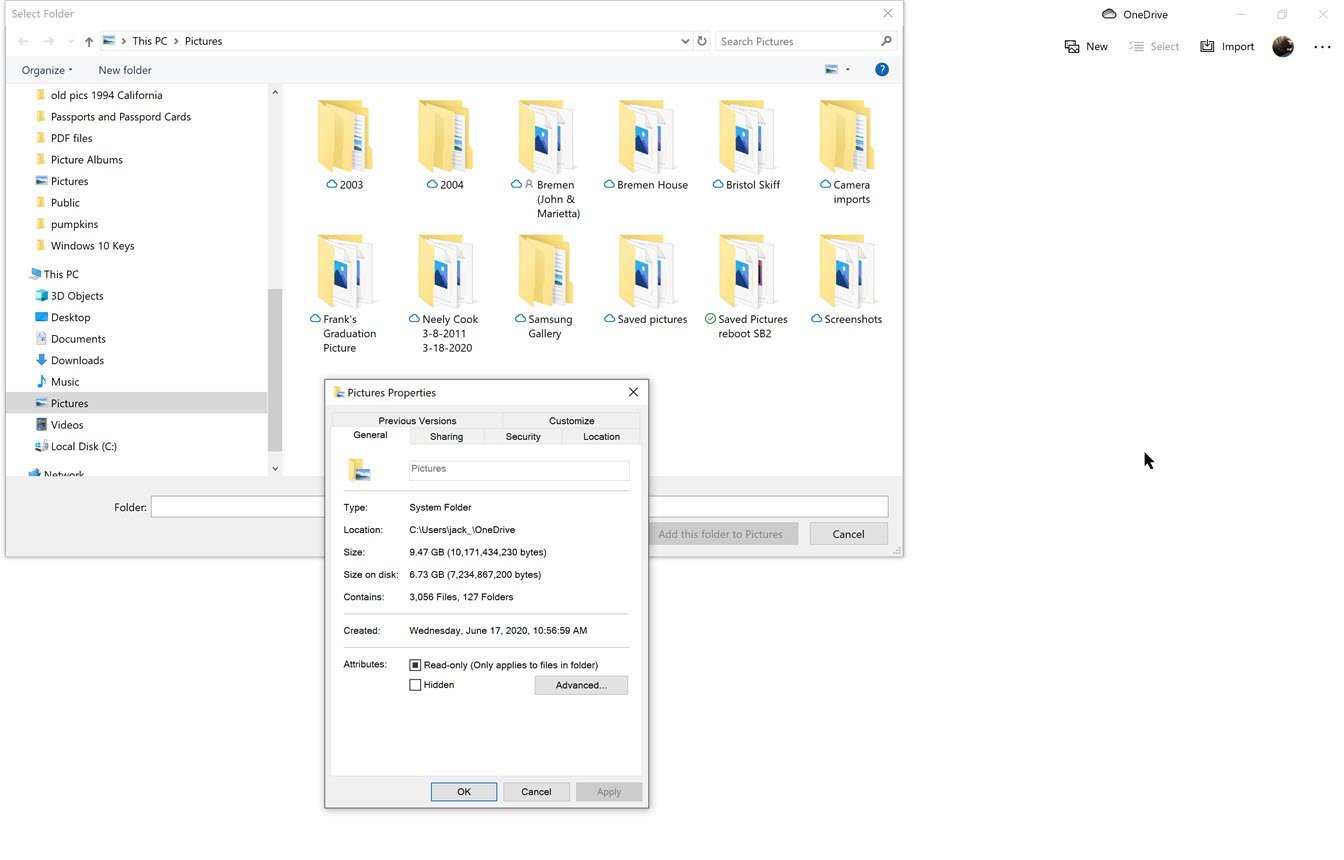
Task: Open the Help question mark icon
Action: pyautogui.click(x=881, y=70)
